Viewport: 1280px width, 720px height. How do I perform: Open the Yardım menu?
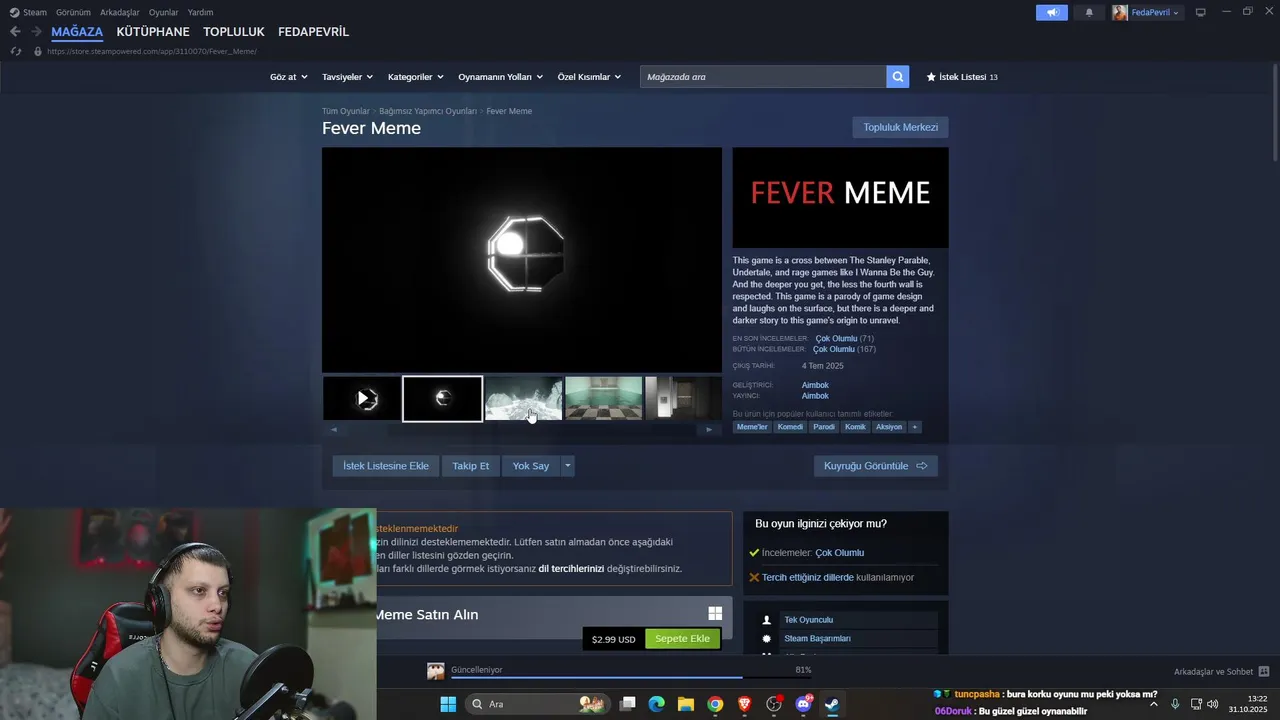tap(200, 12)
